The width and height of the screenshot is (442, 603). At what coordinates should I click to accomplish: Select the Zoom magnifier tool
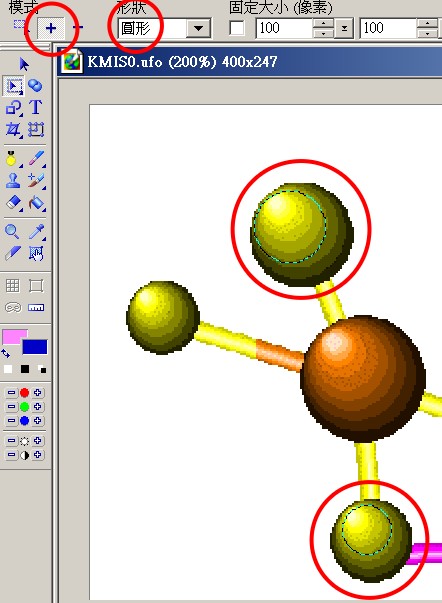(12, 232)
